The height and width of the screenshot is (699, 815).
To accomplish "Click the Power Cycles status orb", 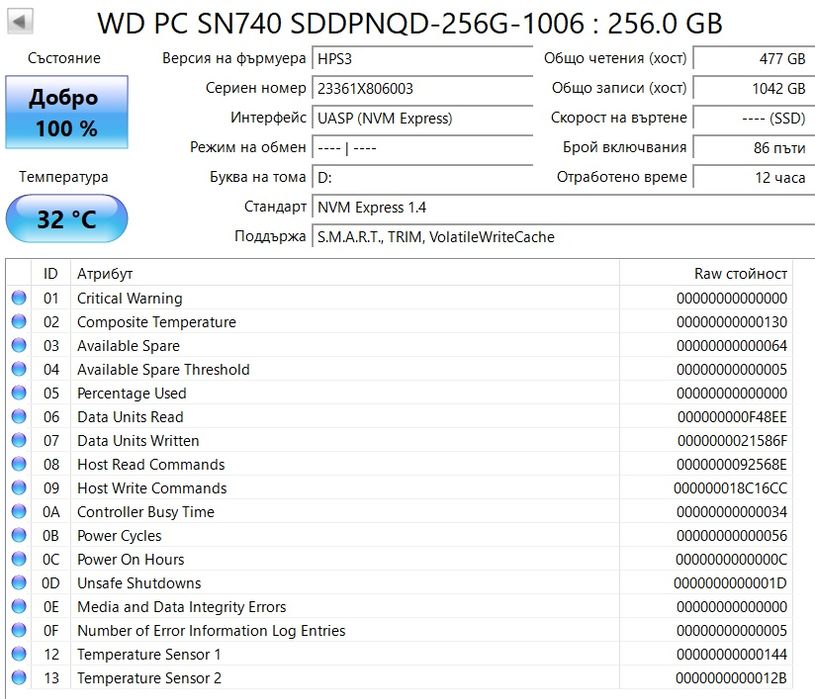I will (x=19, y=536).
